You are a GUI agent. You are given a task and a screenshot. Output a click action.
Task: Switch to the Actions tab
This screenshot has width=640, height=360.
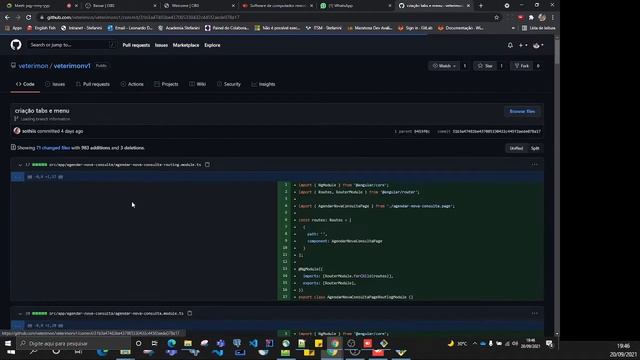132,84
